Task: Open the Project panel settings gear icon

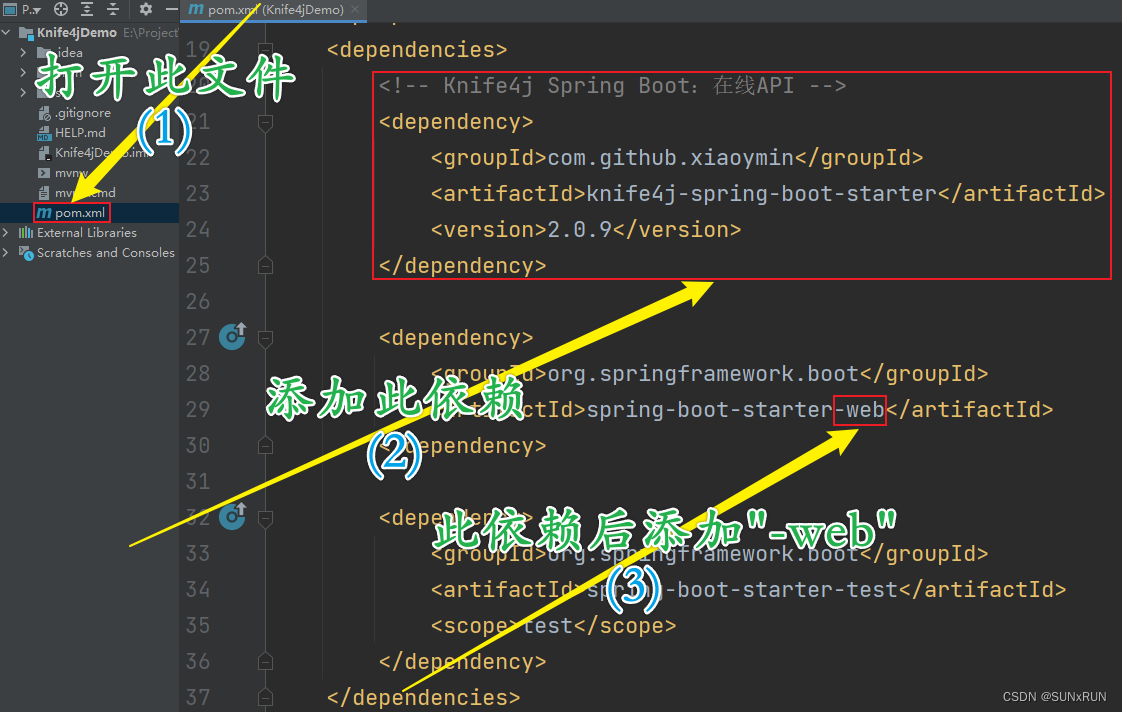Action: (x=145, y=9)
